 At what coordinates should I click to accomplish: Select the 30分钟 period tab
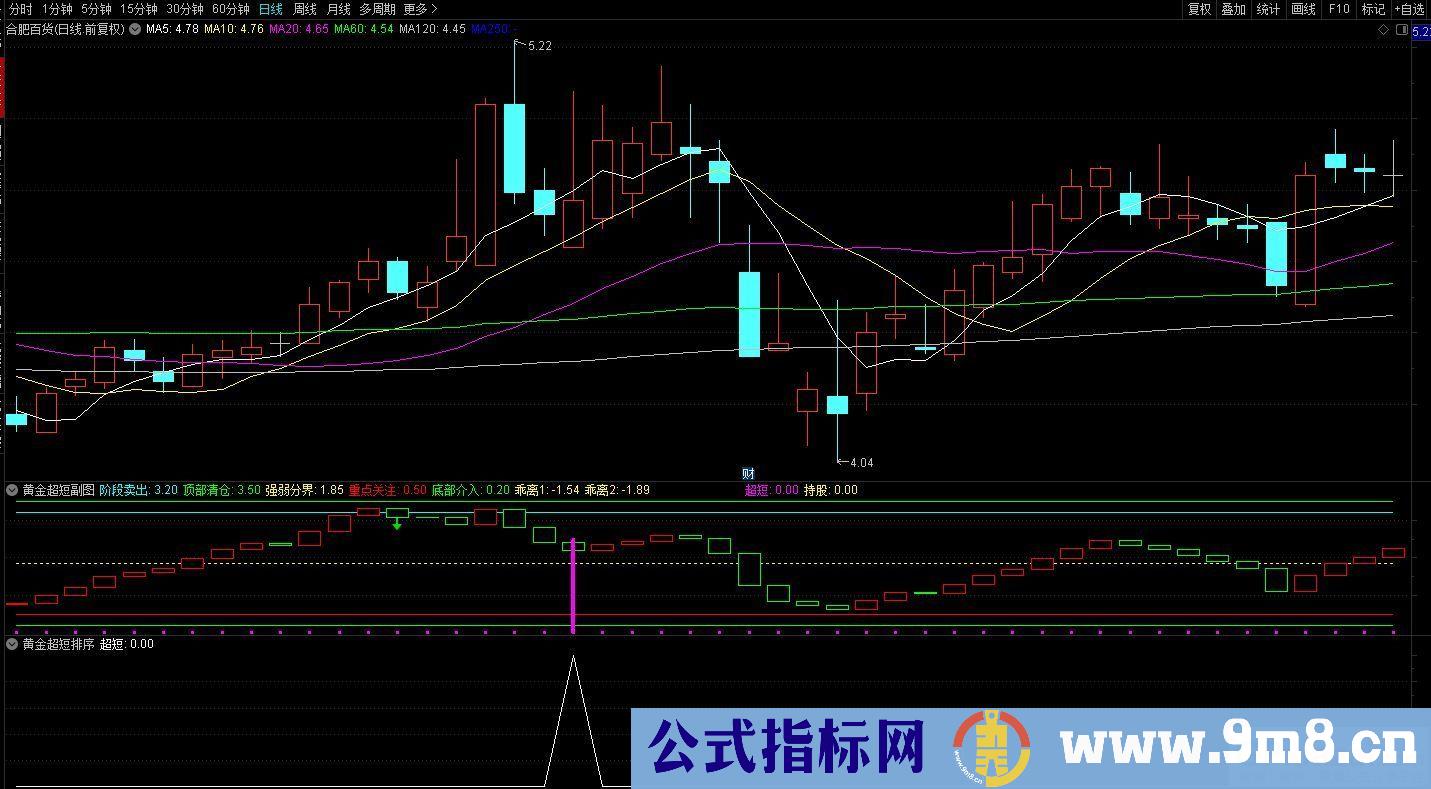click(185, 9)
